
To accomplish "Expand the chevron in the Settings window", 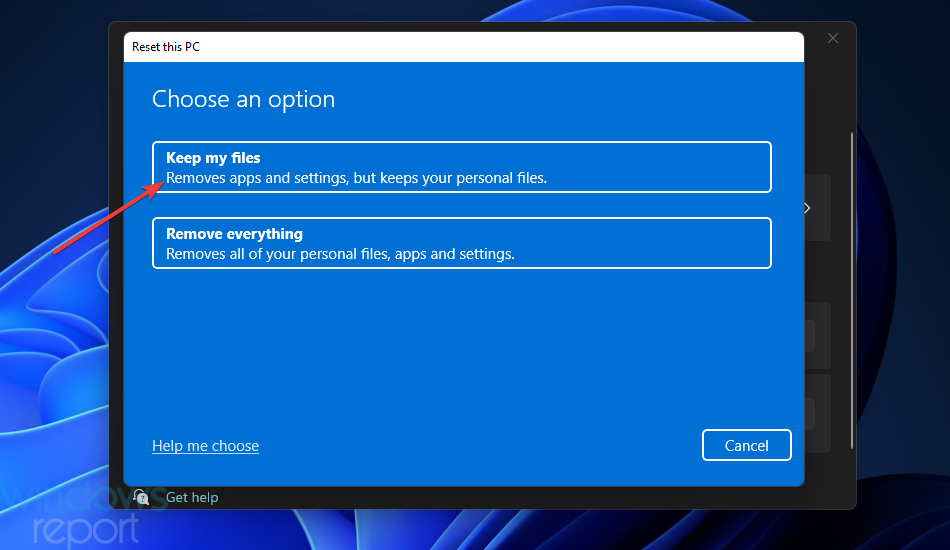I will 807,208.
